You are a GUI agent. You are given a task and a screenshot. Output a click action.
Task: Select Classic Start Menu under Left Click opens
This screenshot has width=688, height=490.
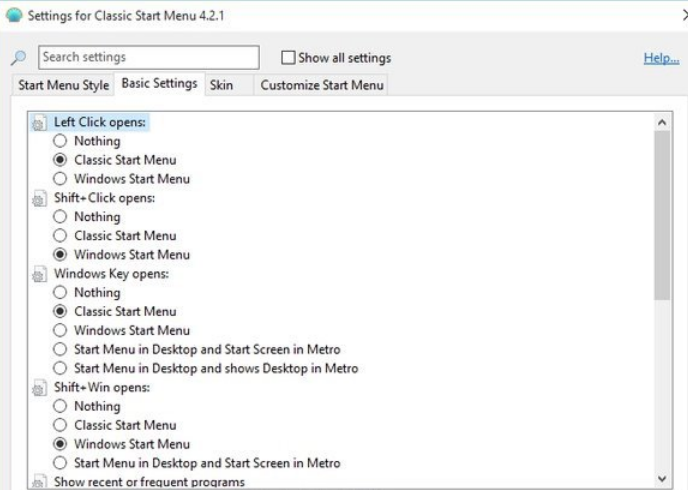pos(60,160)
